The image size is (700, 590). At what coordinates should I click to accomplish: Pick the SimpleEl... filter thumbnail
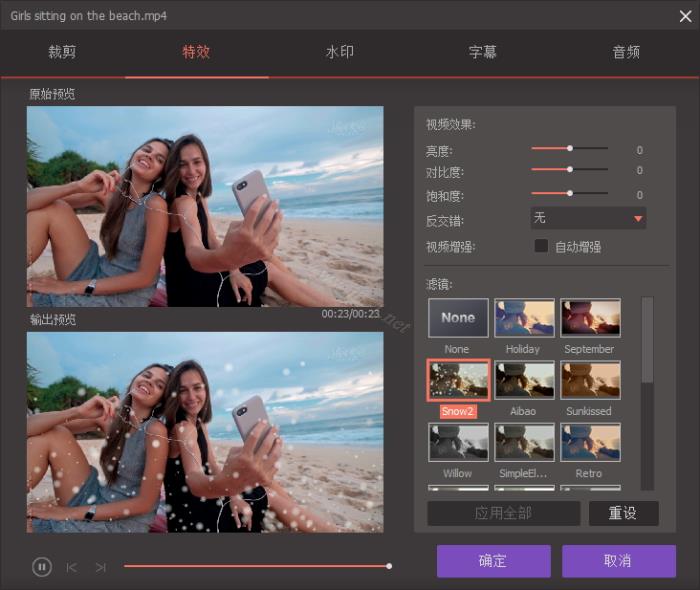pos(524,442)
